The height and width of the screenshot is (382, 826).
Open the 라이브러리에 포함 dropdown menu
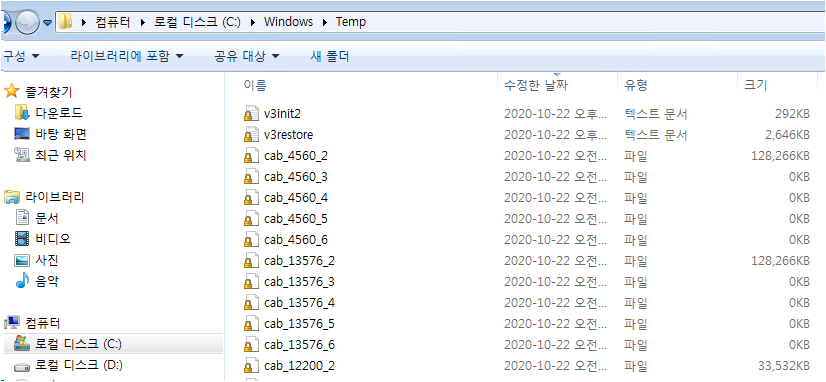tap(126, 56)
